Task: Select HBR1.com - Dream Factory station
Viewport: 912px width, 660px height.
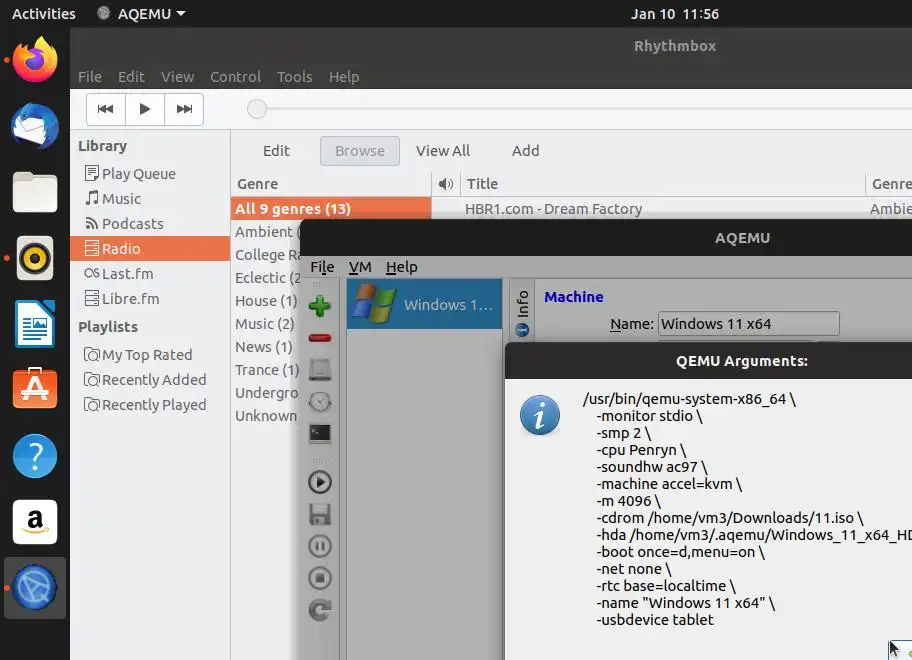Action: coord(553,209)
